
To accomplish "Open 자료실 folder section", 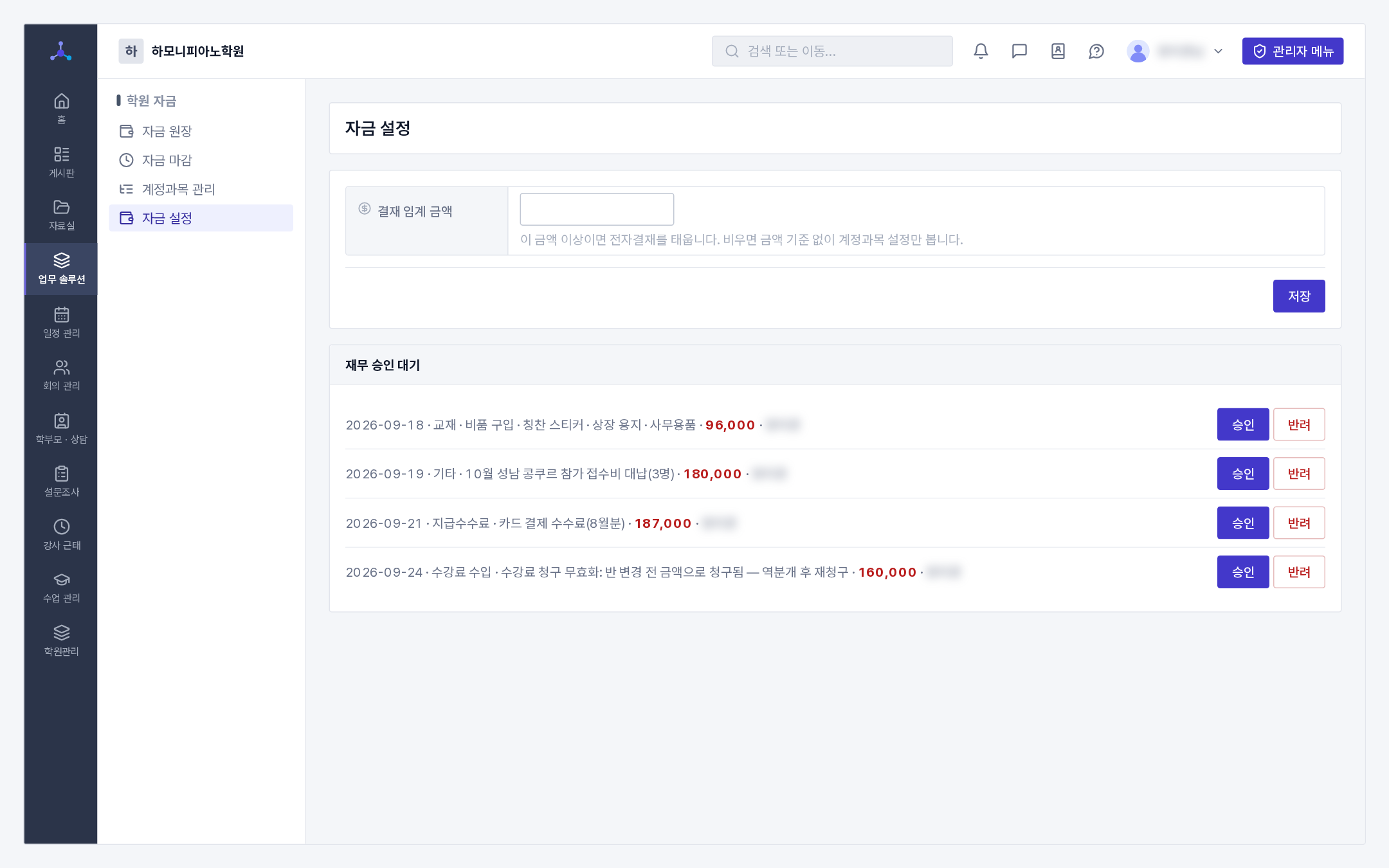I will [x=61, y=215].
